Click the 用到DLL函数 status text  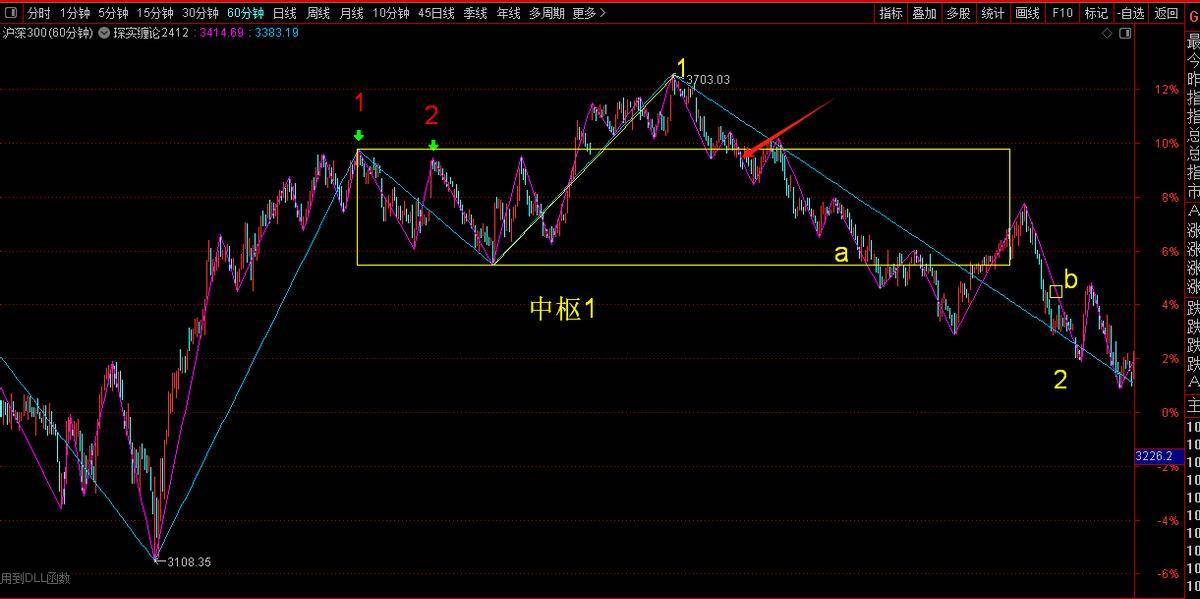tap(35, 578)
